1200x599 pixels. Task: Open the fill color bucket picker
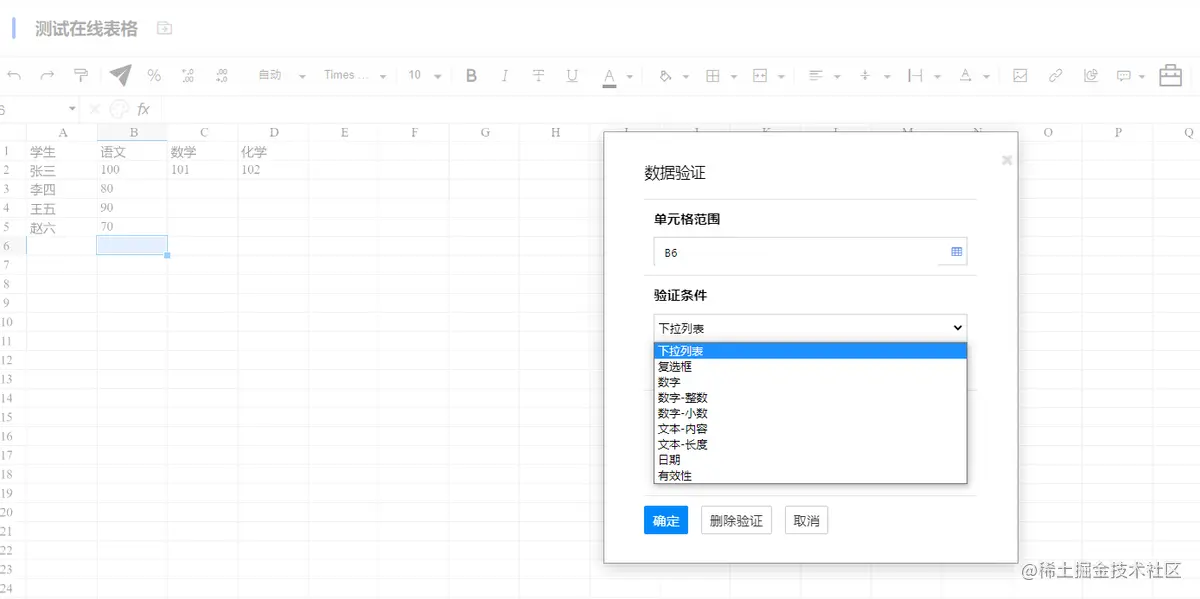[666, 76]
